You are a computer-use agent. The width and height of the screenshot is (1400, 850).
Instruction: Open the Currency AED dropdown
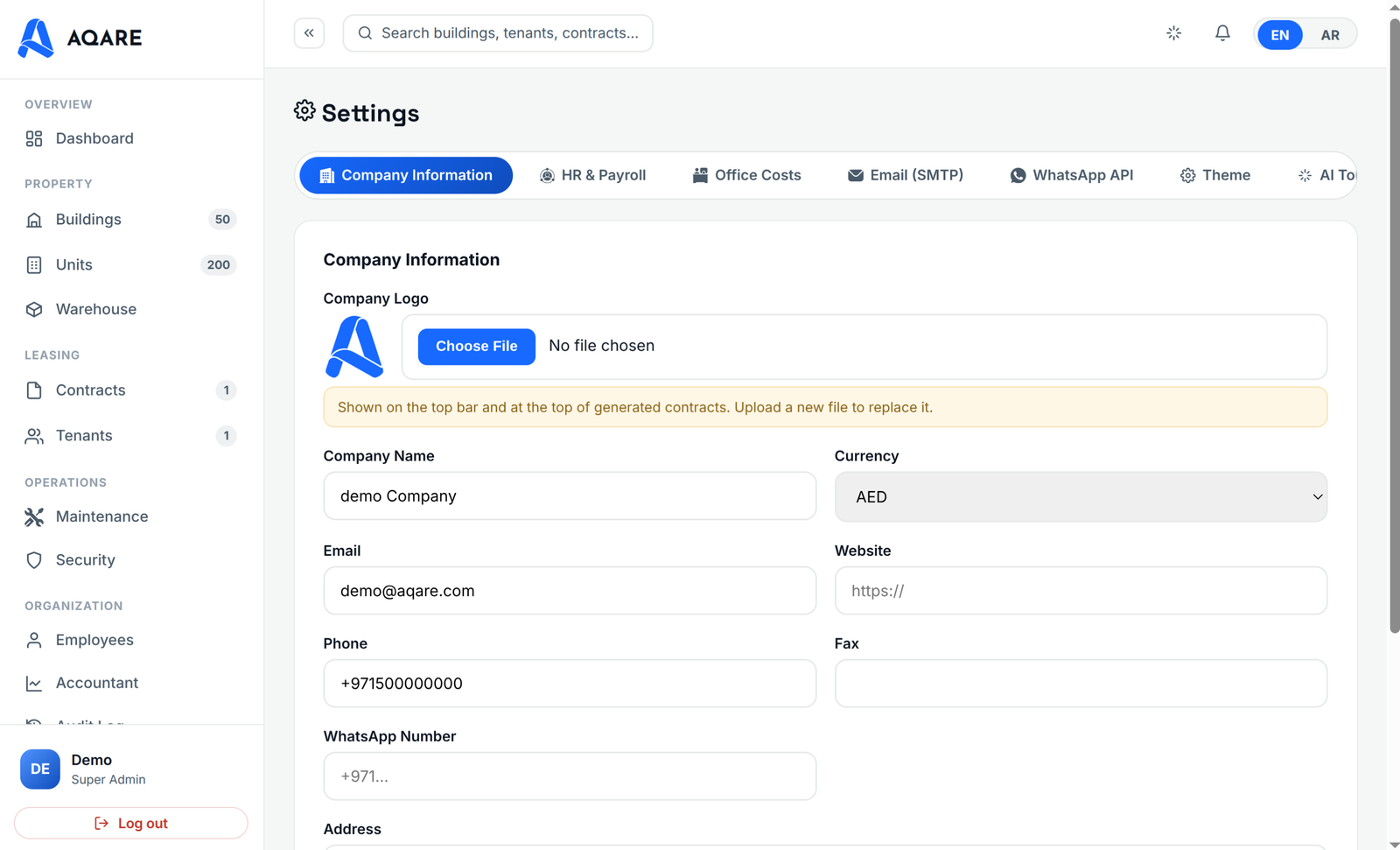[x=1081, y=497]
